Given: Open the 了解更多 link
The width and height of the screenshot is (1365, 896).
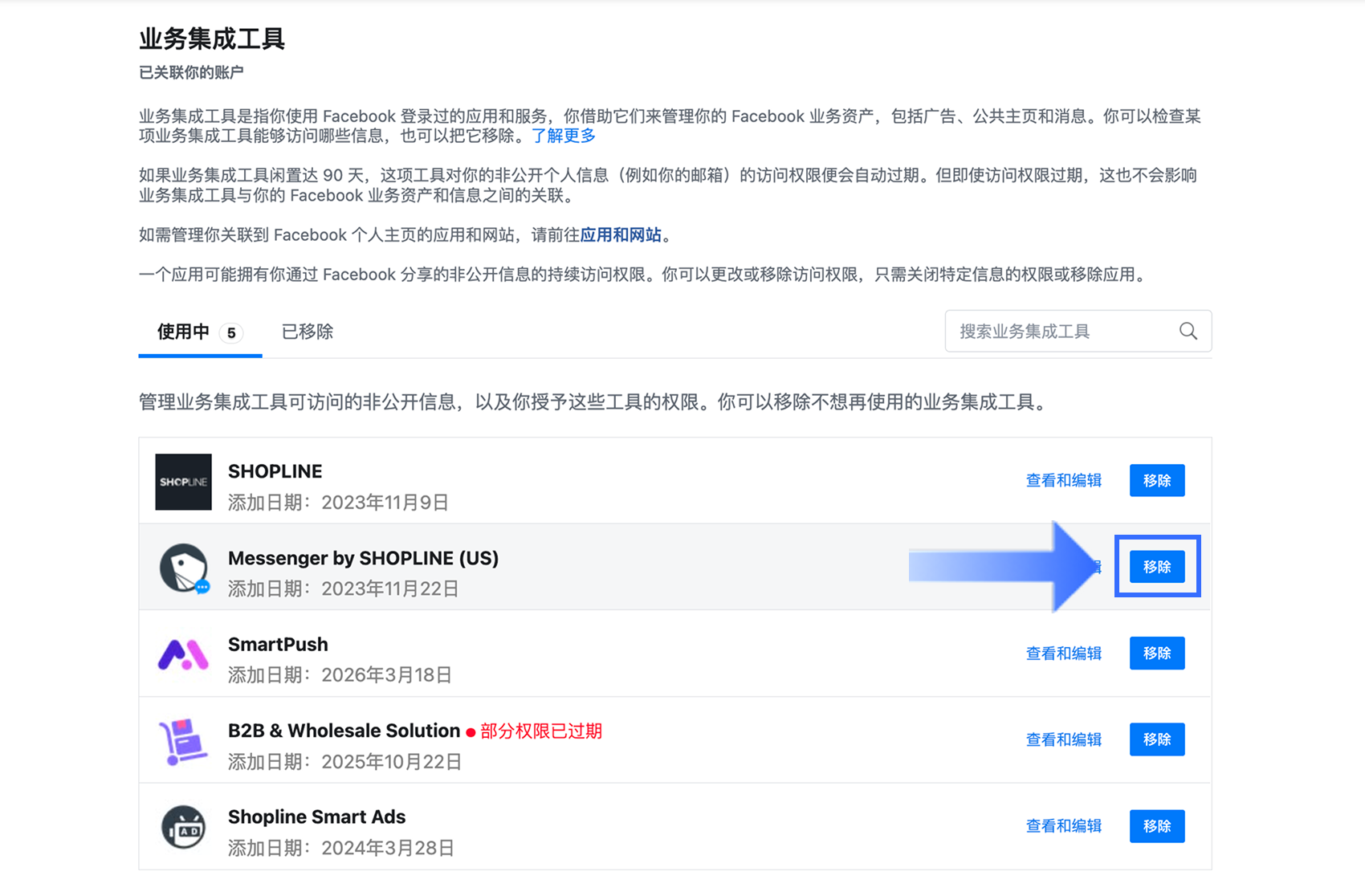Looking at the screenshot, I should (564, 136).
